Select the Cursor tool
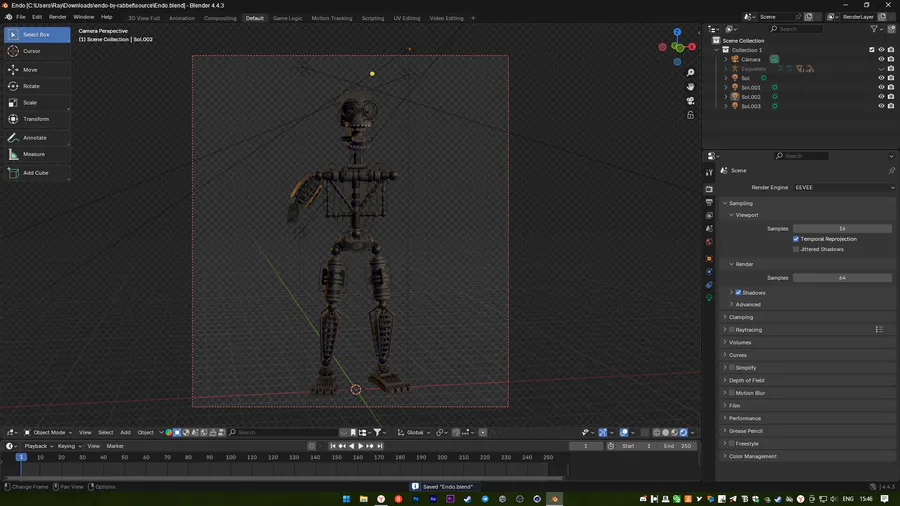The width and height of the screenshot is (900, 506). [x=37, y=51]
